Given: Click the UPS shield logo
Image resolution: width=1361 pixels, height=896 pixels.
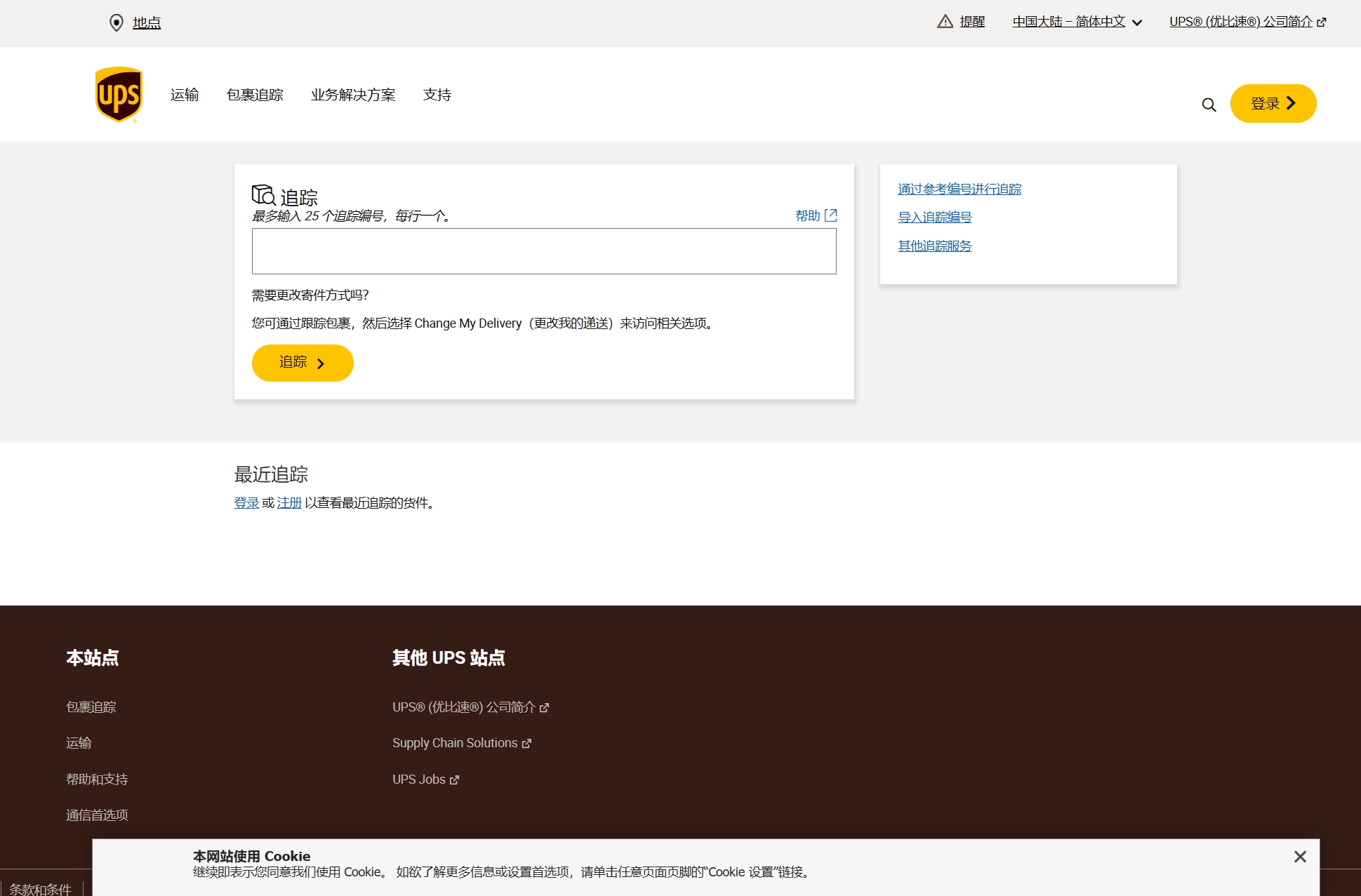Looking at the screenshot, I should (119, 95).
